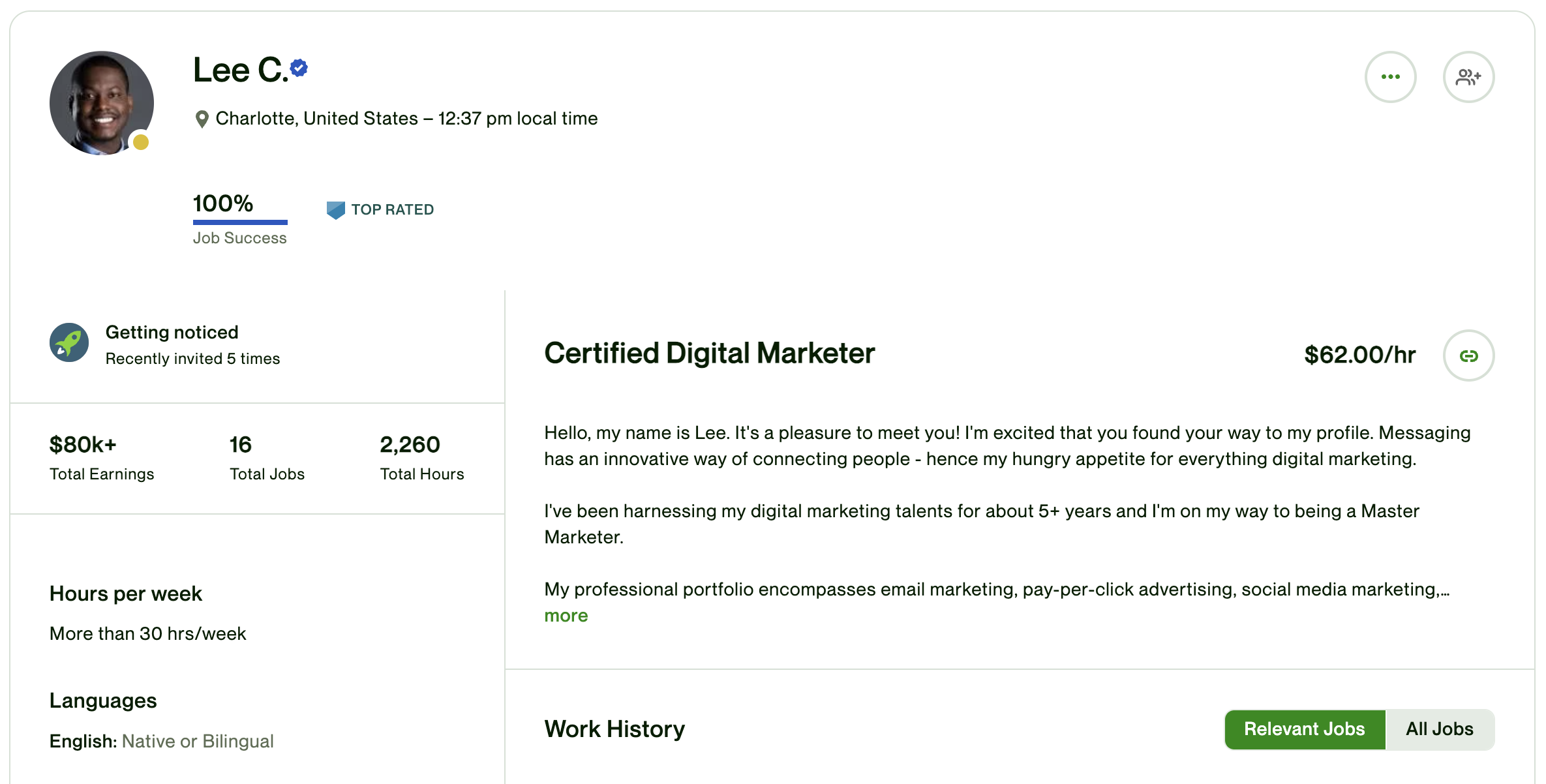Click the invite freelancer people-plus icon

[x=1468, y=77]
